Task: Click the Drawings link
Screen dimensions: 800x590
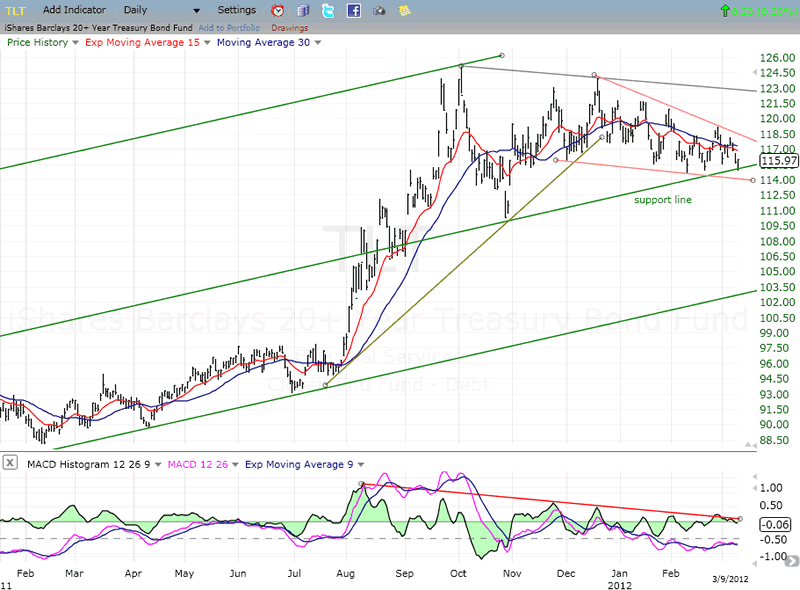Action: coord(290,28)
